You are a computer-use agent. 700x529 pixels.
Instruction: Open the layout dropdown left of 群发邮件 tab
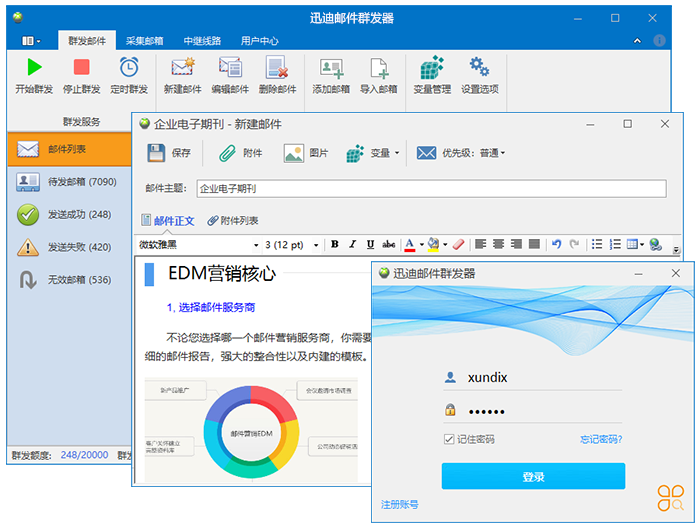tap(31, 41)
